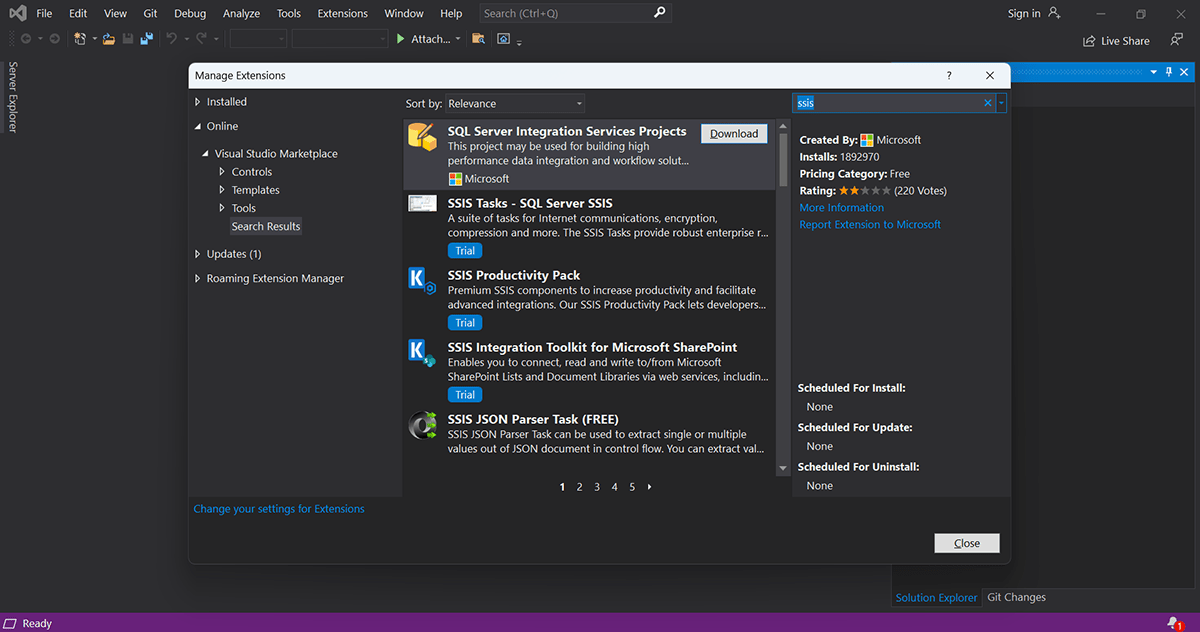Expand the Controls tree node
1200x632 pixels.
click(222, 172)
